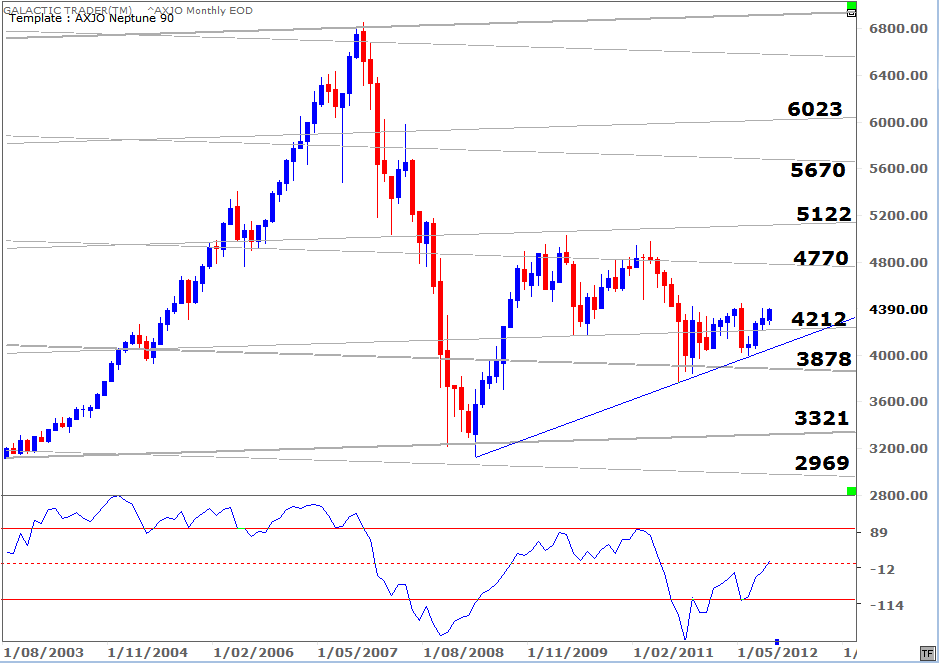Click the 6000.00 price axis label
Screen dimensions: 939x663
(x=898, y=122)
